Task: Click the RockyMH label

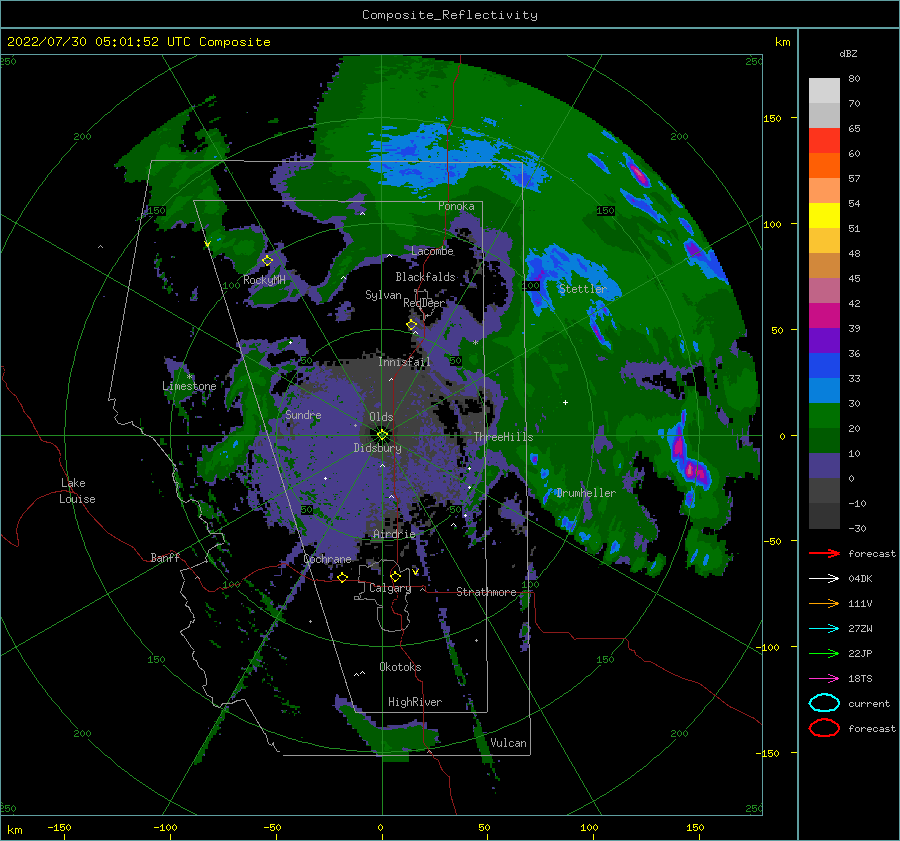Action: (264, 280)
